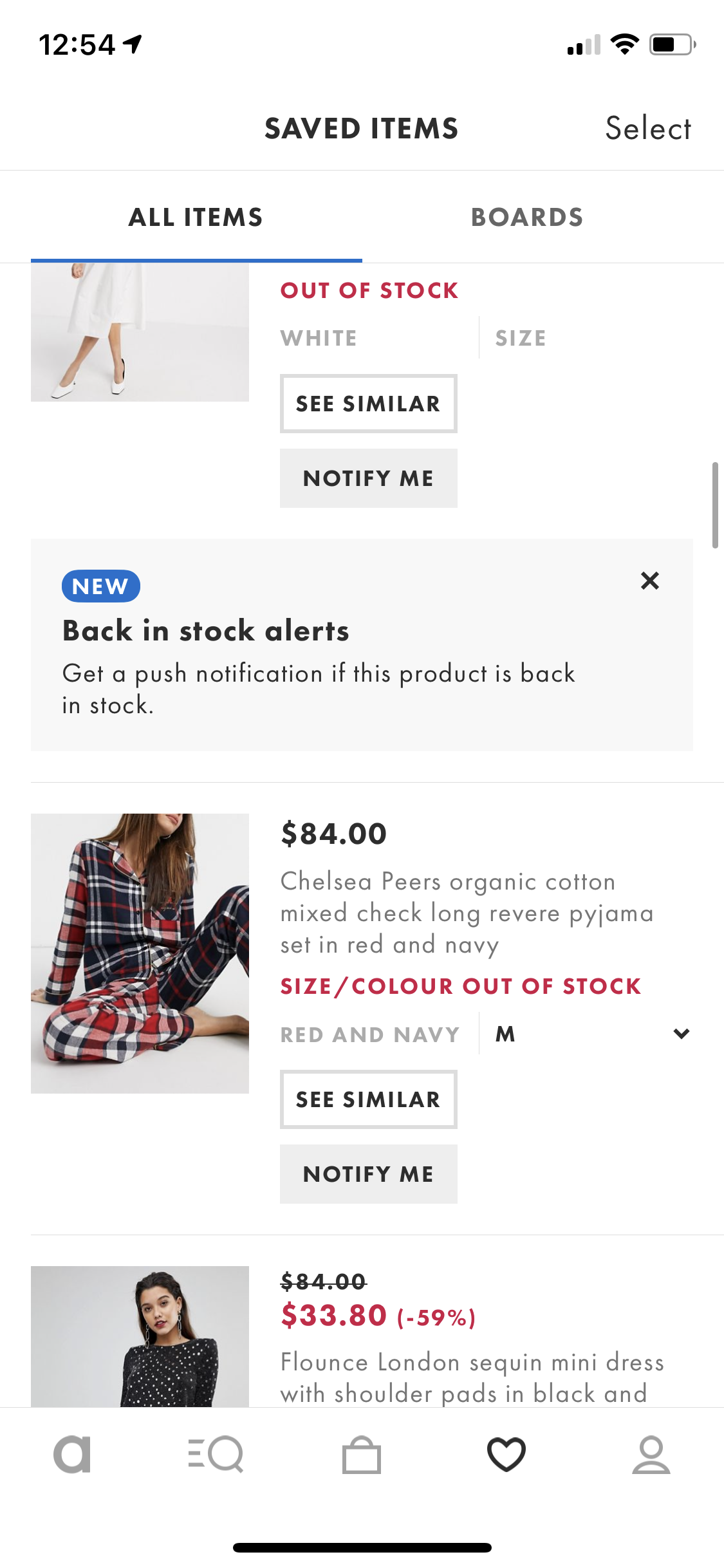Tap the saved items heart icon
The image size is (724, 1568).
click(506, 1455)
